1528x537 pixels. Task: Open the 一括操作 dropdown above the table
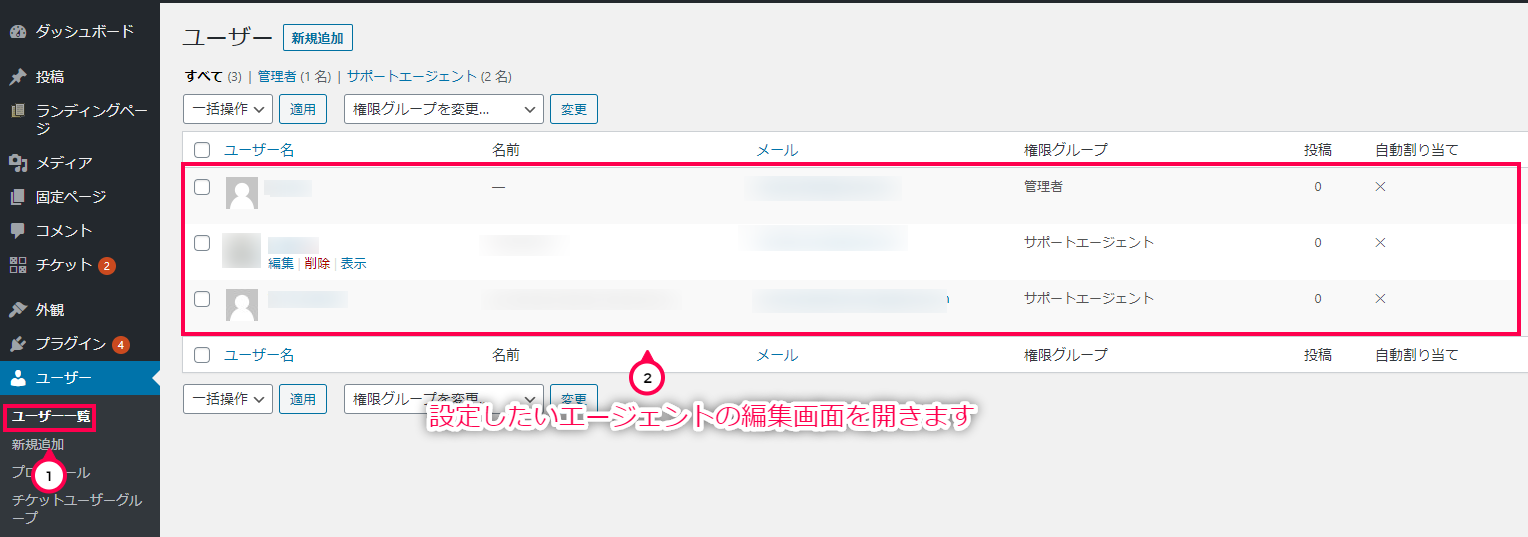click(x=228, y=109)
